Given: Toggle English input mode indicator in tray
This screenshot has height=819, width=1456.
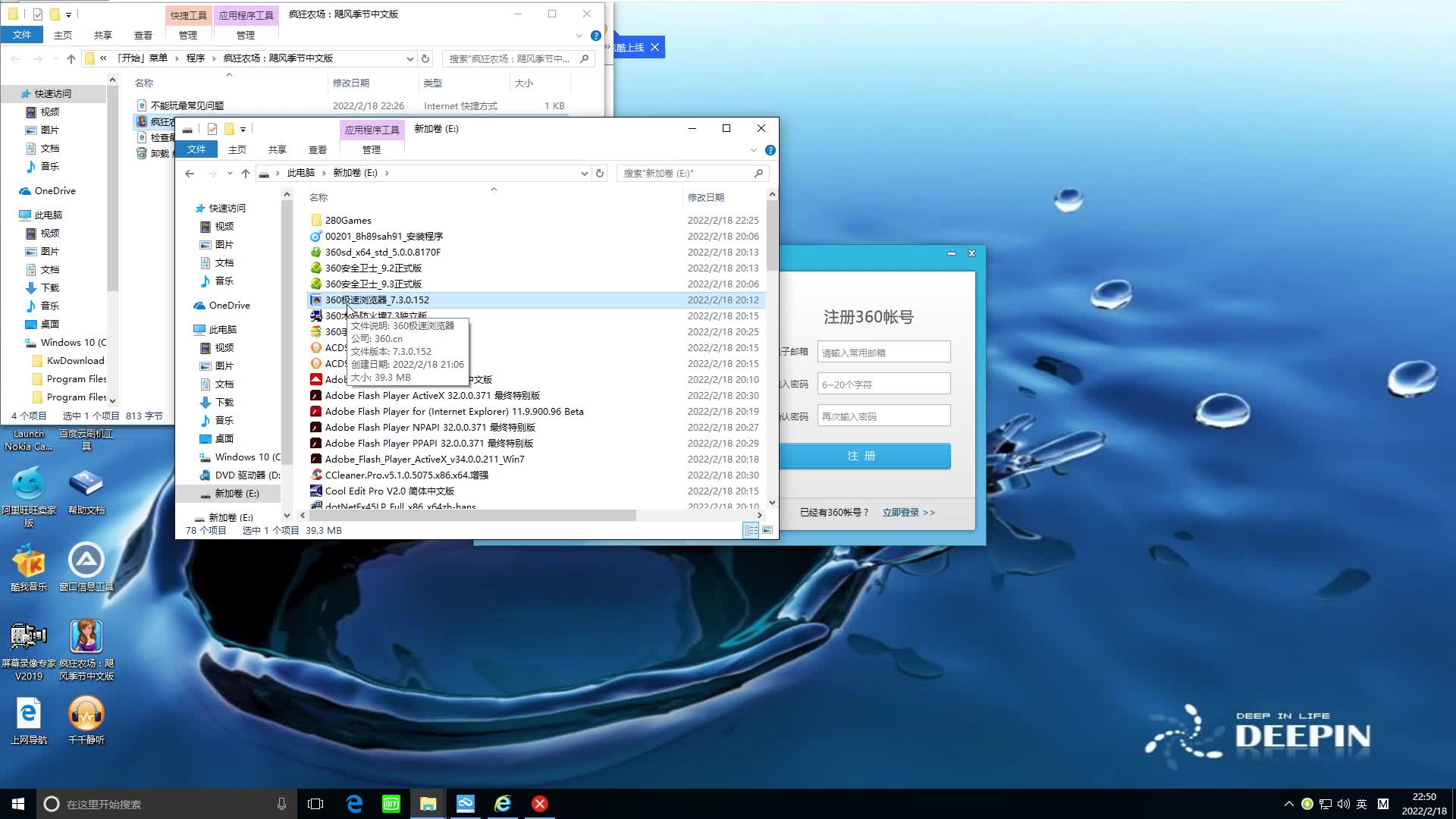Looking at the screenshot, I should point(1362,804).
